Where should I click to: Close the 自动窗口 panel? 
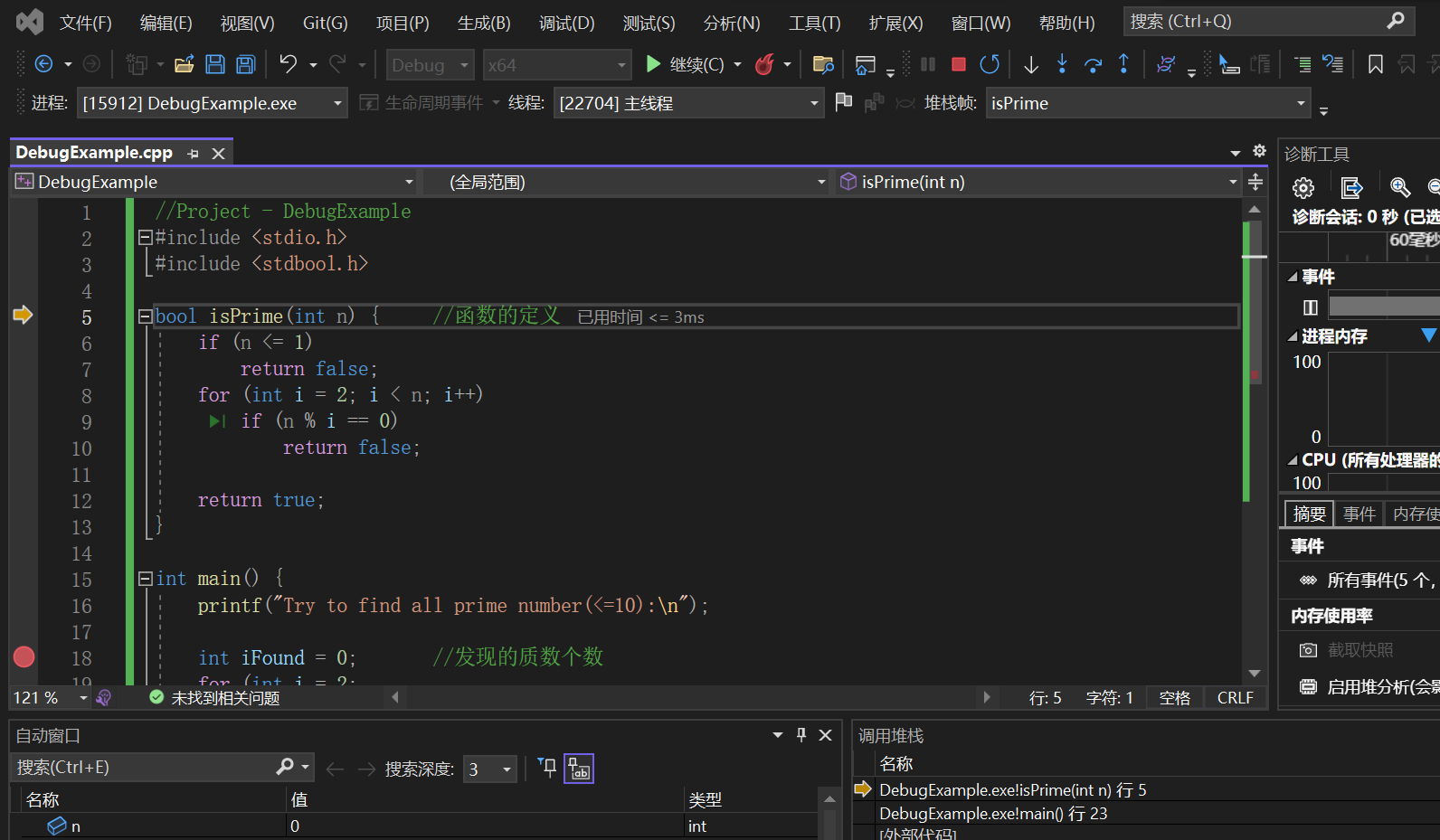click(x=825, y=735)
